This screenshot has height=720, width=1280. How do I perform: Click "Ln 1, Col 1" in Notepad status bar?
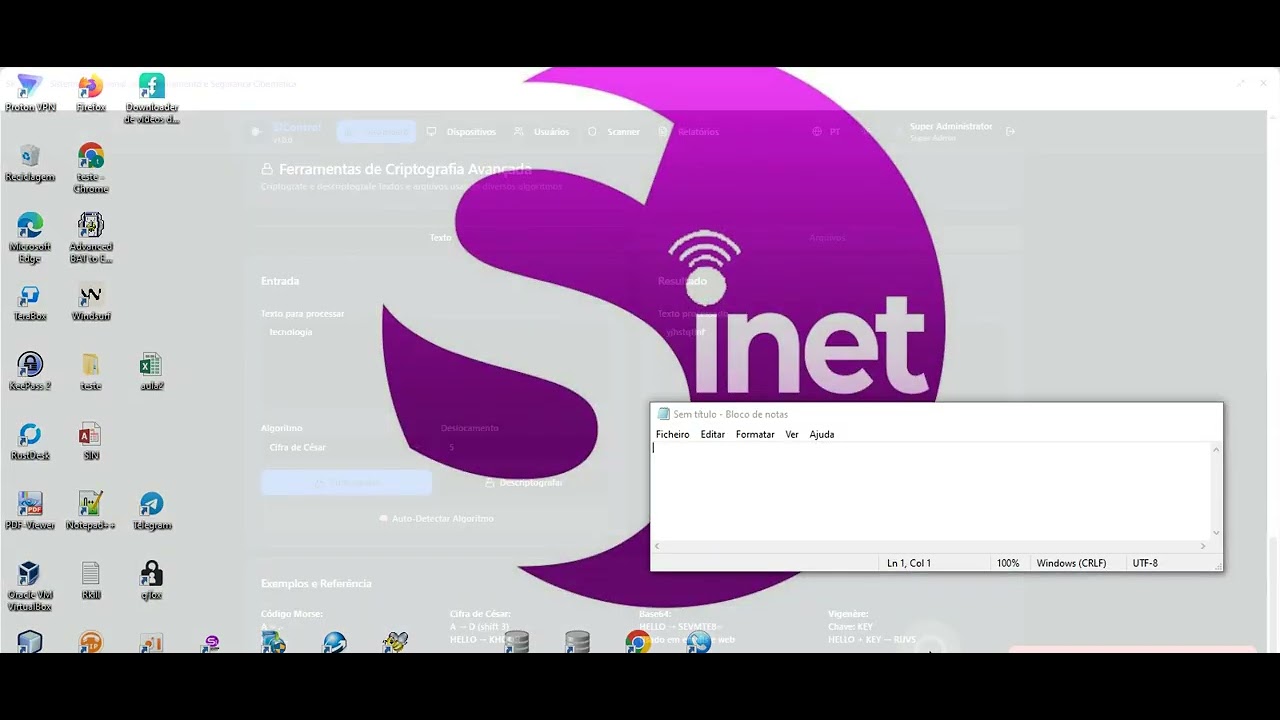(x=909, y=563)
